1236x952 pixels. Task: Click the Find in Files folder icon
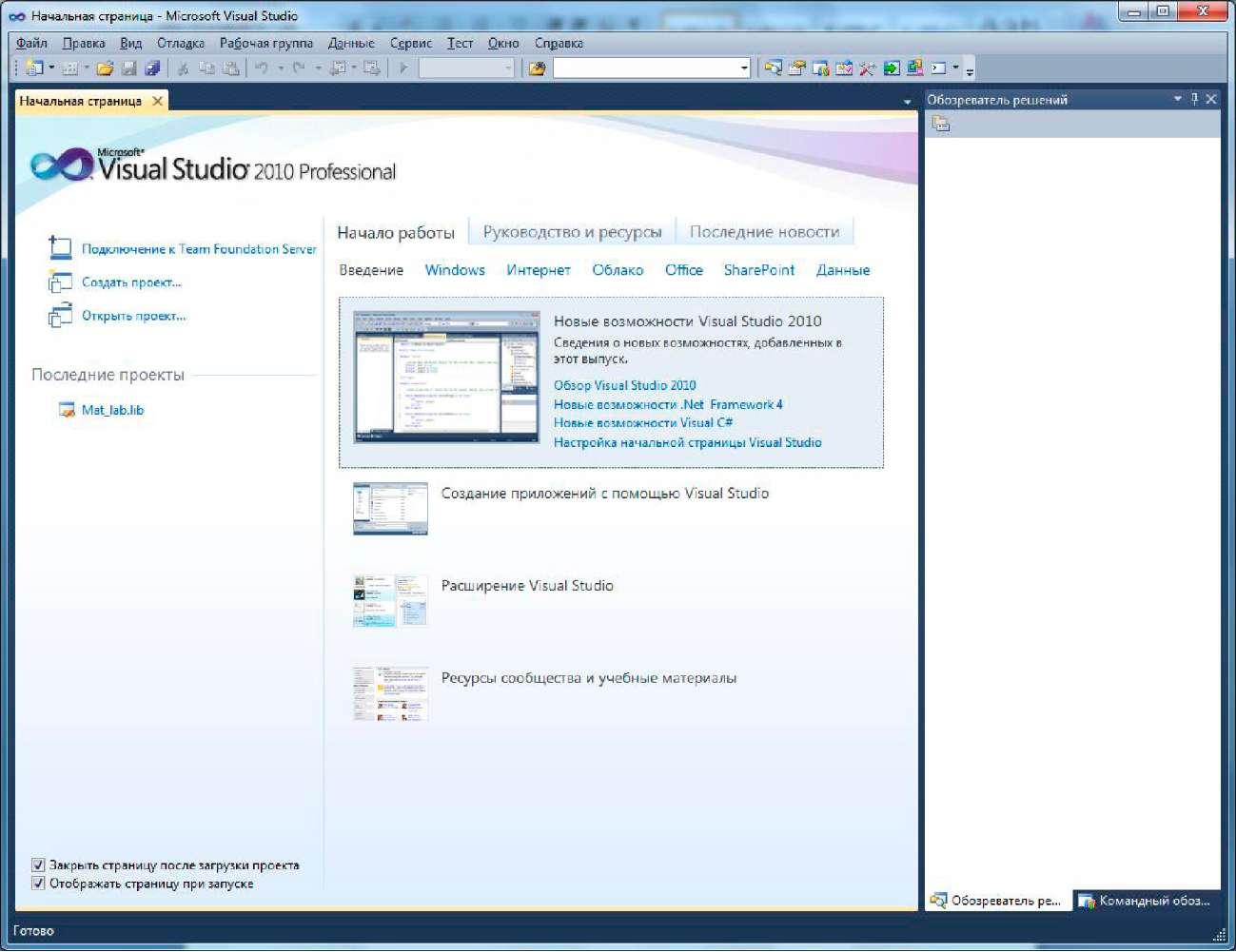point(537,68)
